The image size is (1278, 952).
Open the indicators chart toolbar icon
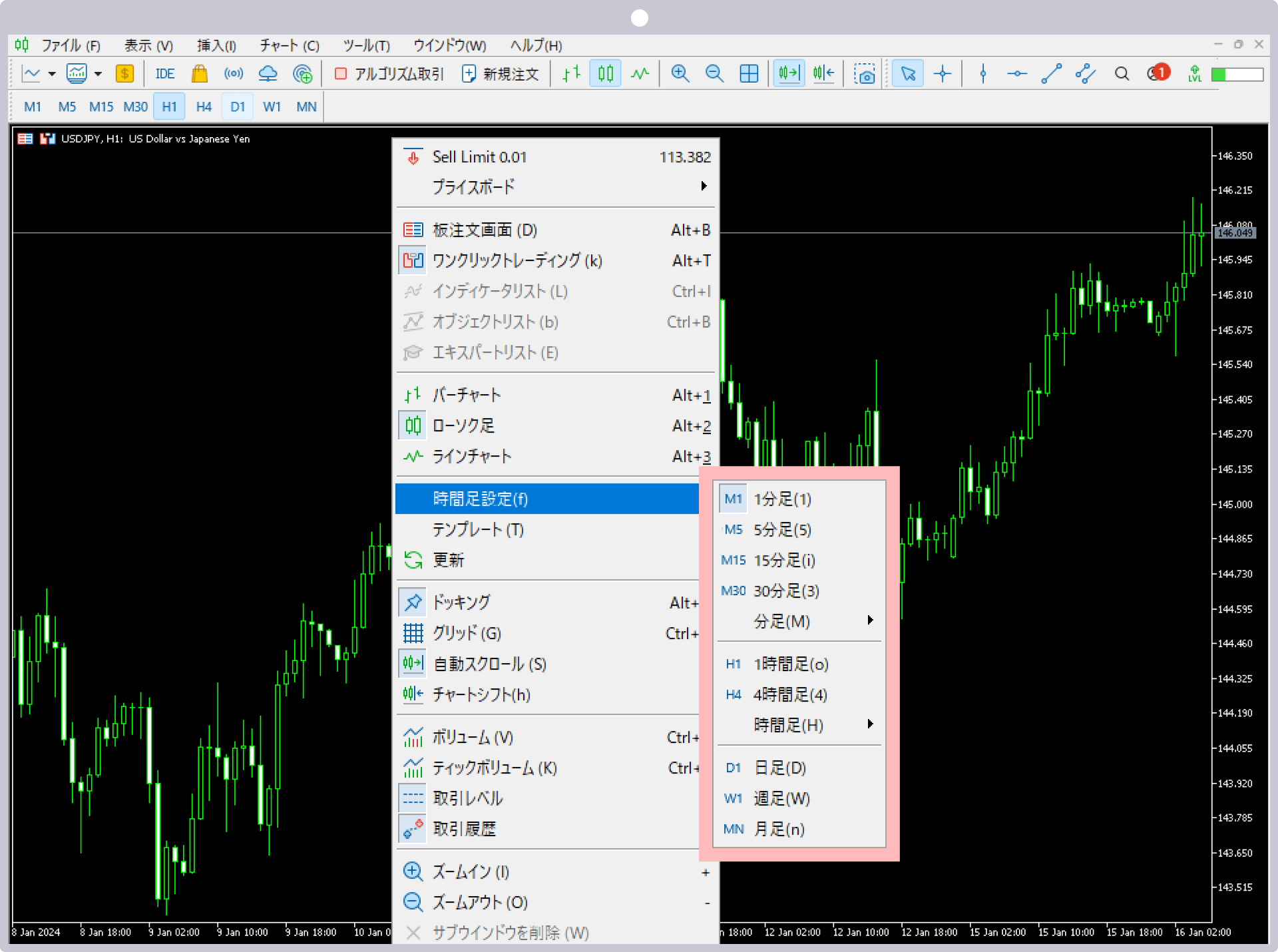(x=77, y=74)
